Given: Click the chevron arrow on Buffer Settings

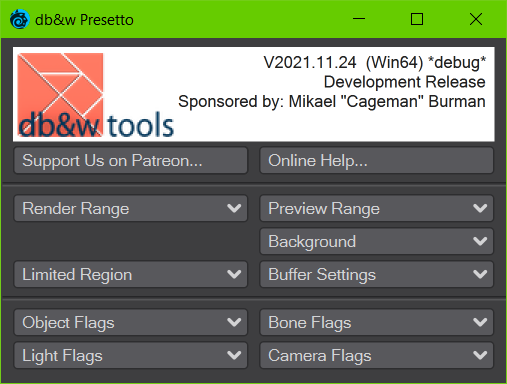Looking at the screenshot, I should (x=480, y=274).
